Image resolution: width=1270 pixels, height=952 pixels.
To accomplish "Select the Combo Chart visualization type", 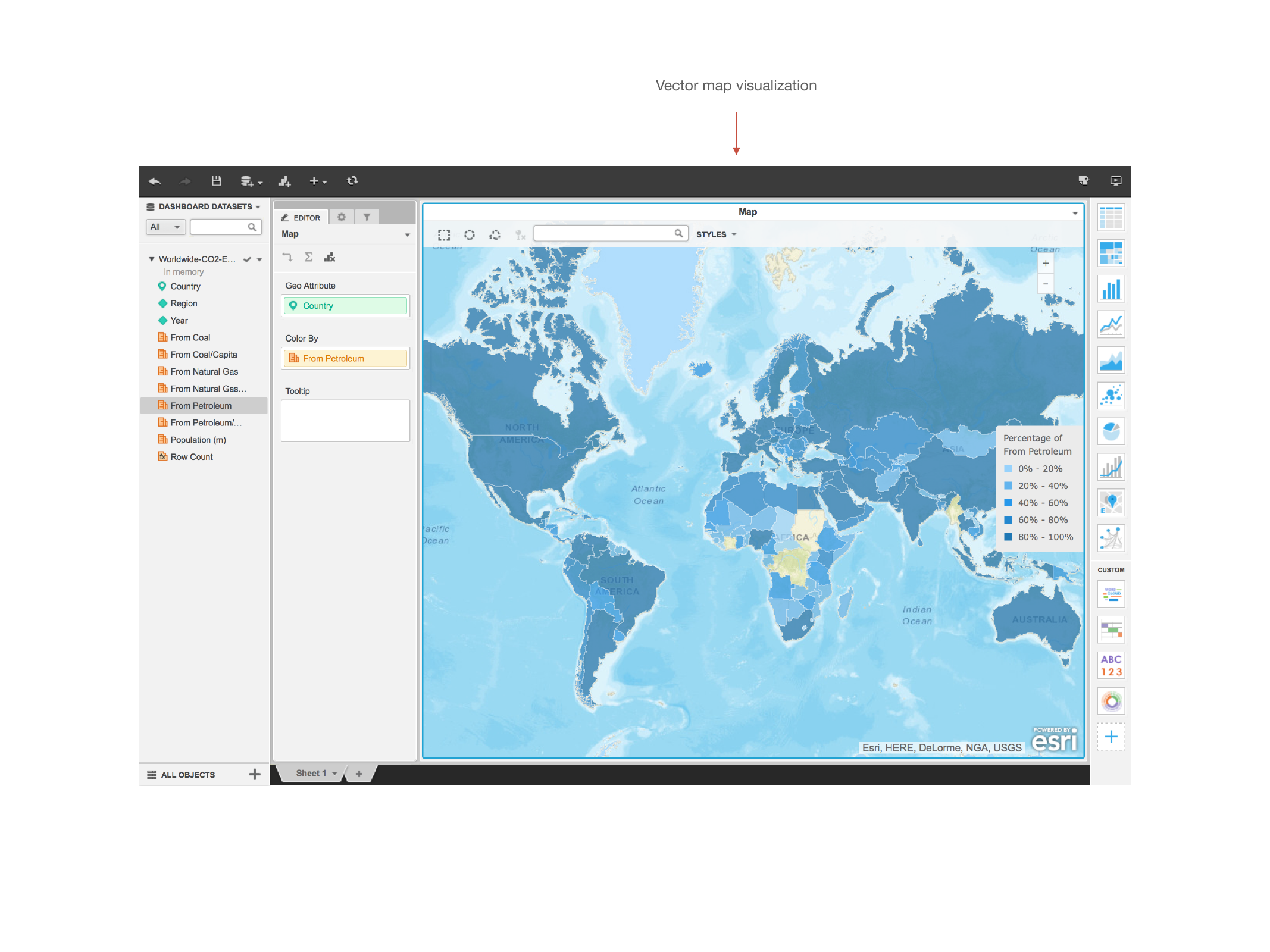I will point(1111,467).
